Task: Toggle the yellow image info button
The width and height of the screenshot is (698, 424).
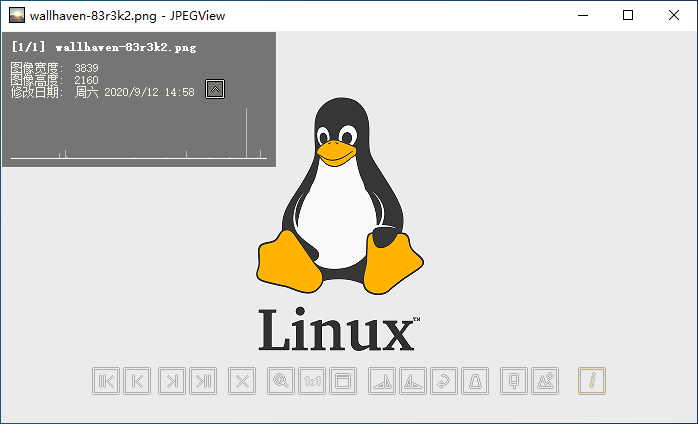Action: 592,381
